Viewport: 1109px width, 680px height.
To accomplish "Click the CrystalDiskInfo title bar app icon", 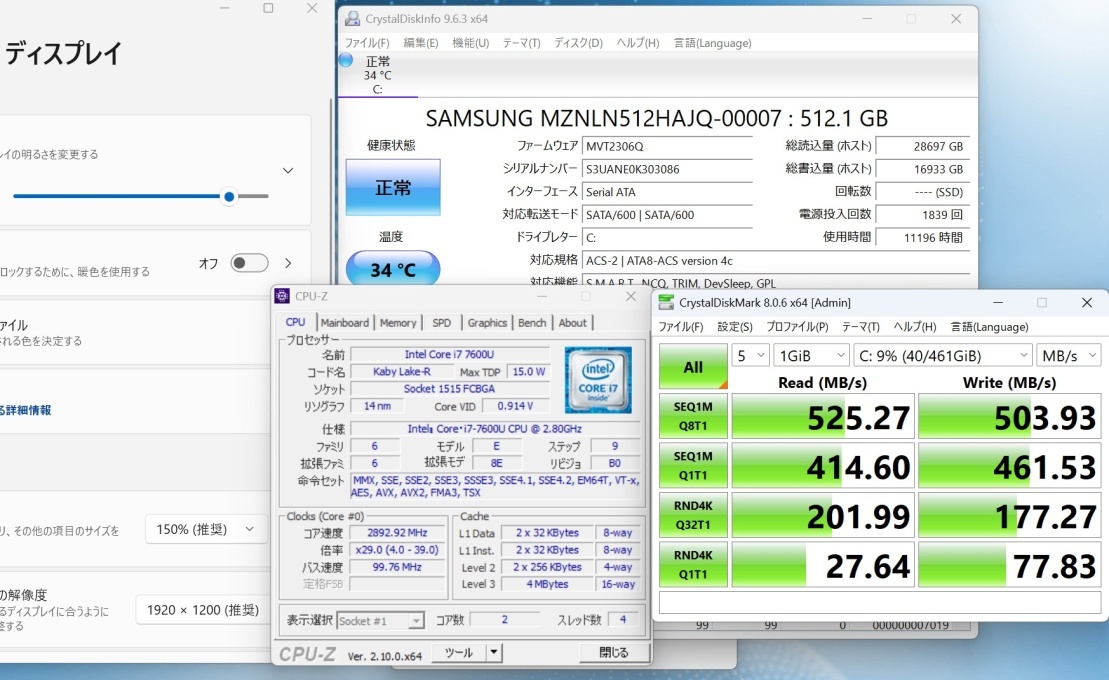I will coord(352,19).
